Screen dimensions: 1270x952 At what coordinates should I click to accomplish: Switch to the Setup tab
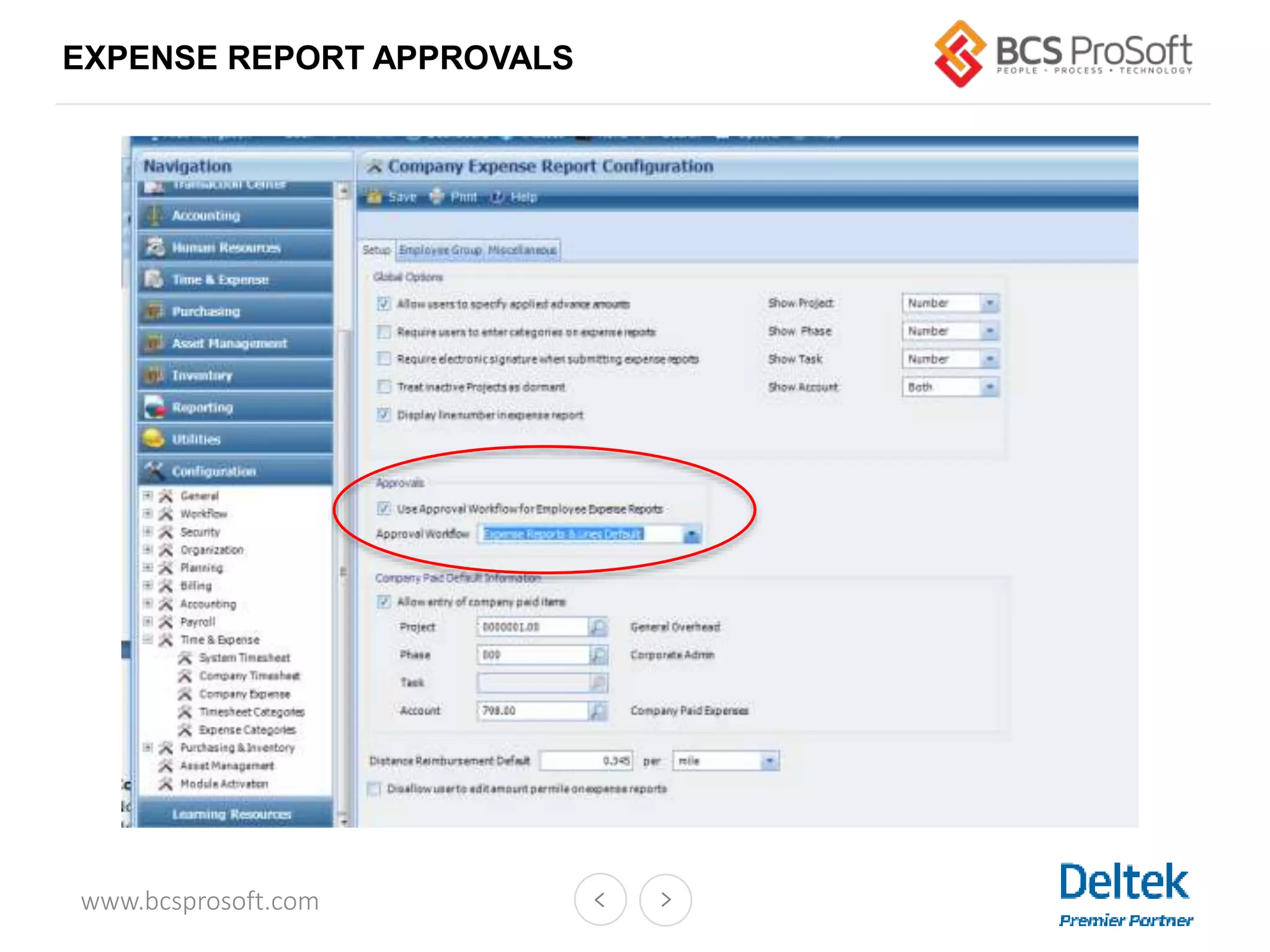[x=376, y=250]
